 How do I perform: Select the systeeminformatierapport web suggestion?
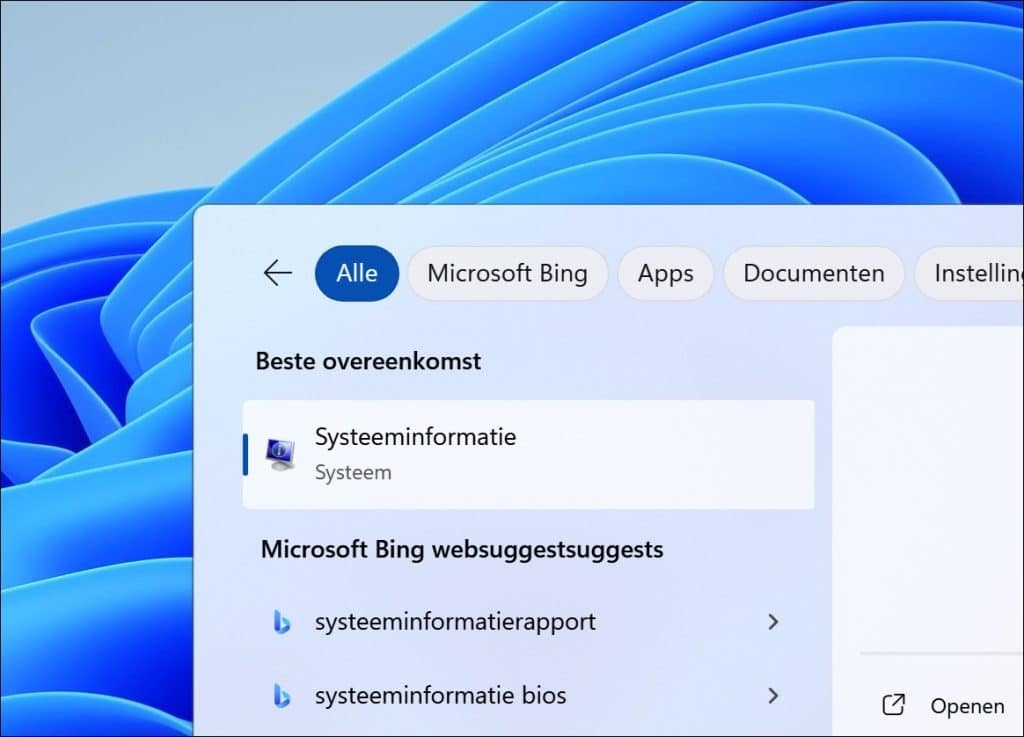pos(528,621)
